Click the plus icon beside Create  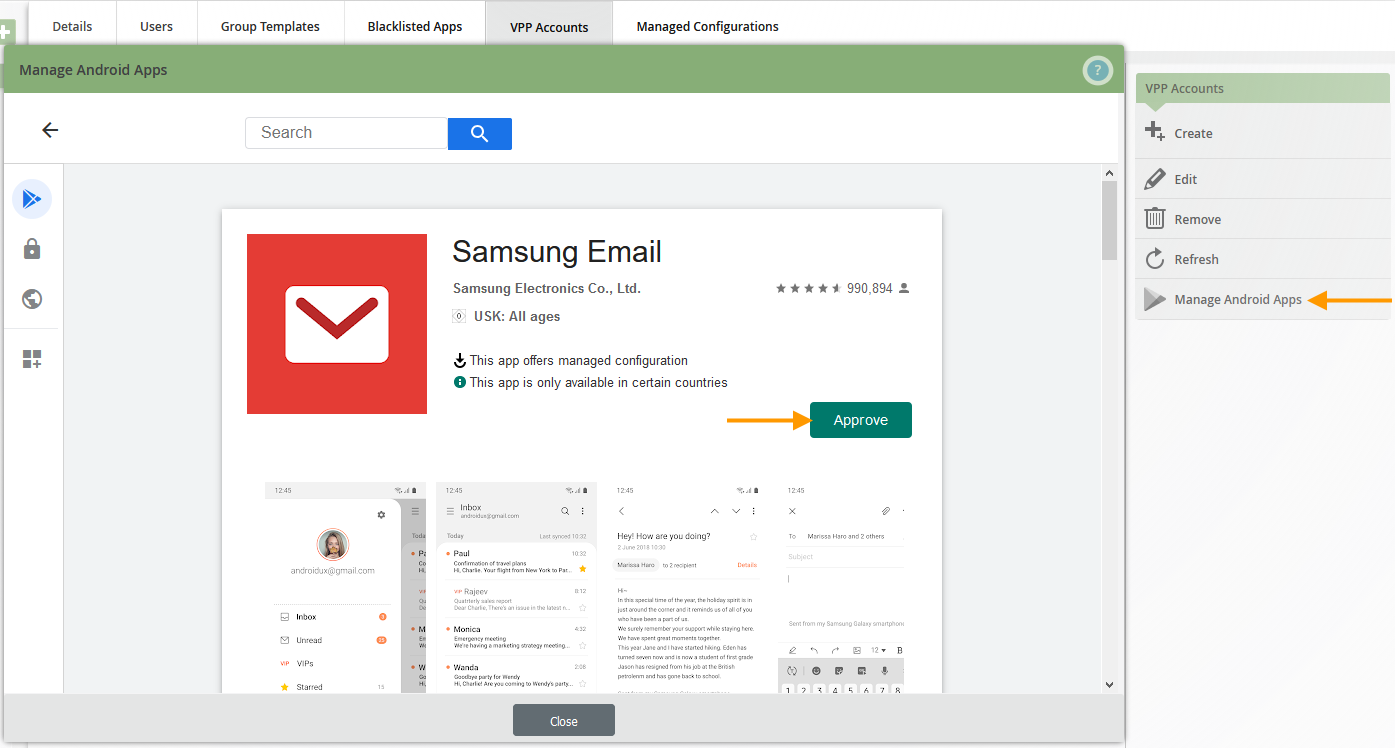point(1154,131)
